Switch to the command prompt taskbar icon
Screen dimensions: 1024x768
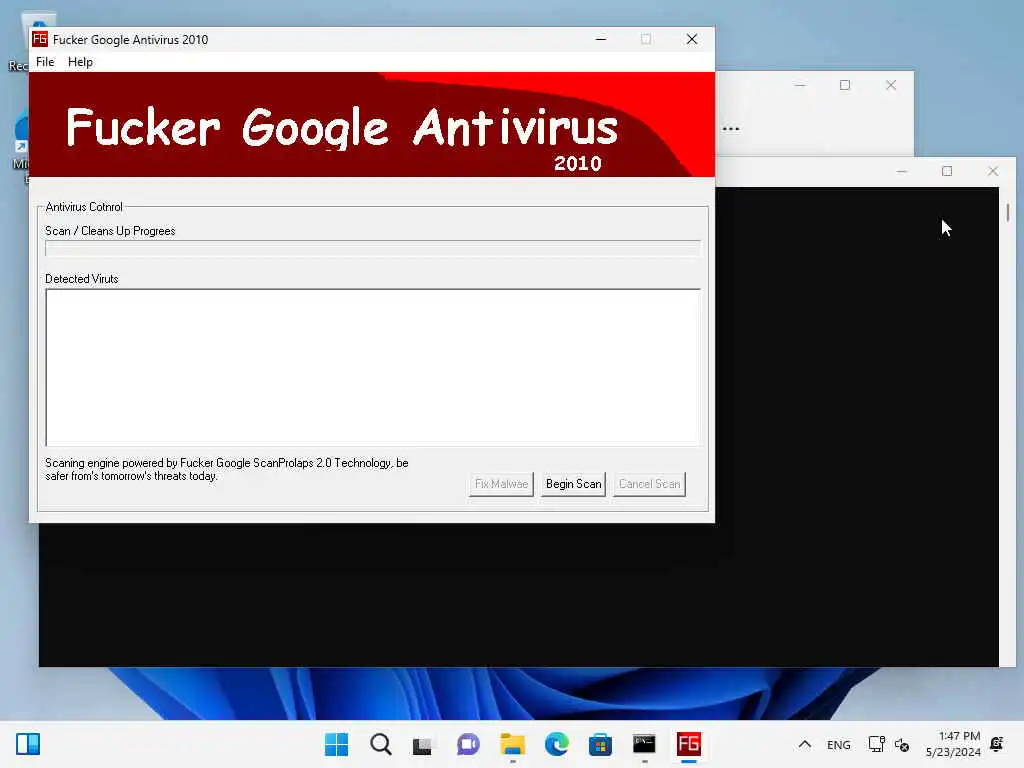[644, 744]
